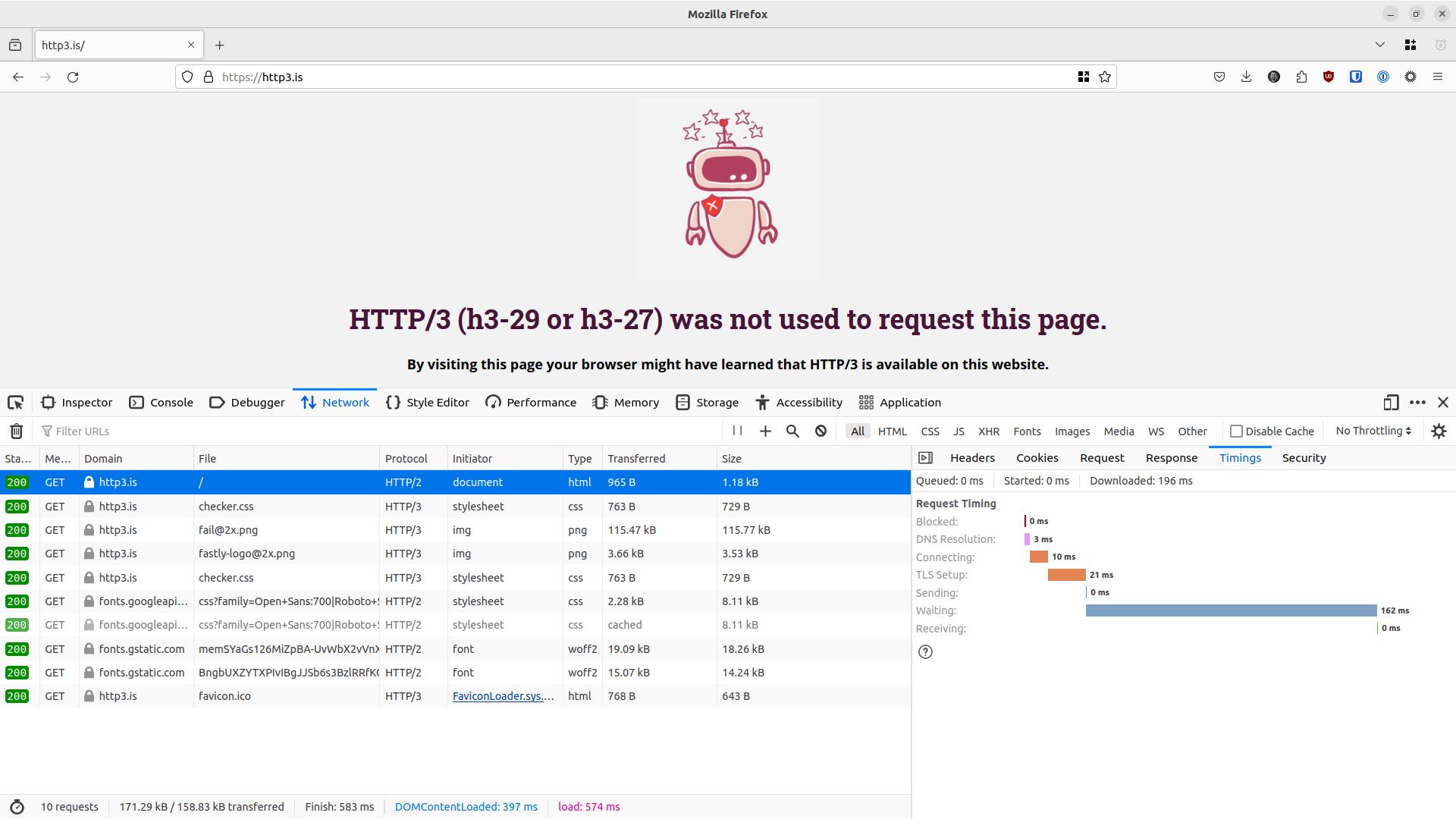Open uBlock Origin extension icon
1456x819 pixels.
tap(1329, 77)
